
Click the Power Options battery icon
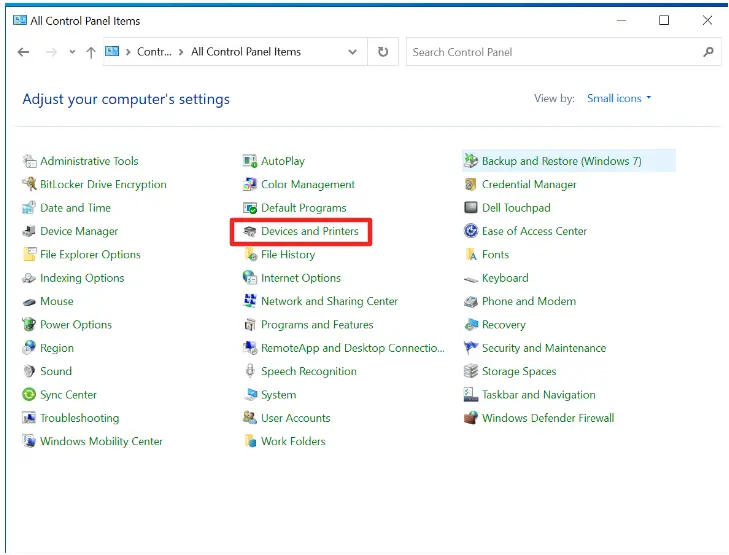[x=29, y=324]
